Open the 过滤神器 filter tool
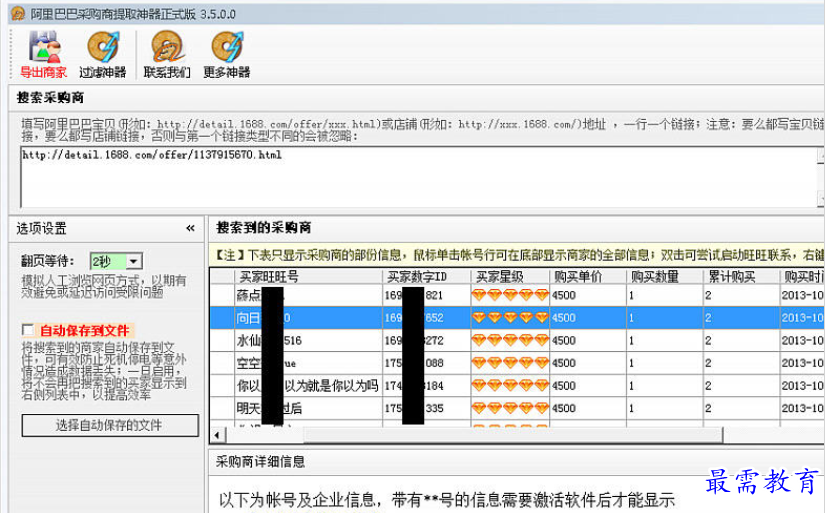This screenshot has height=513, width=827. coord(103,54)
